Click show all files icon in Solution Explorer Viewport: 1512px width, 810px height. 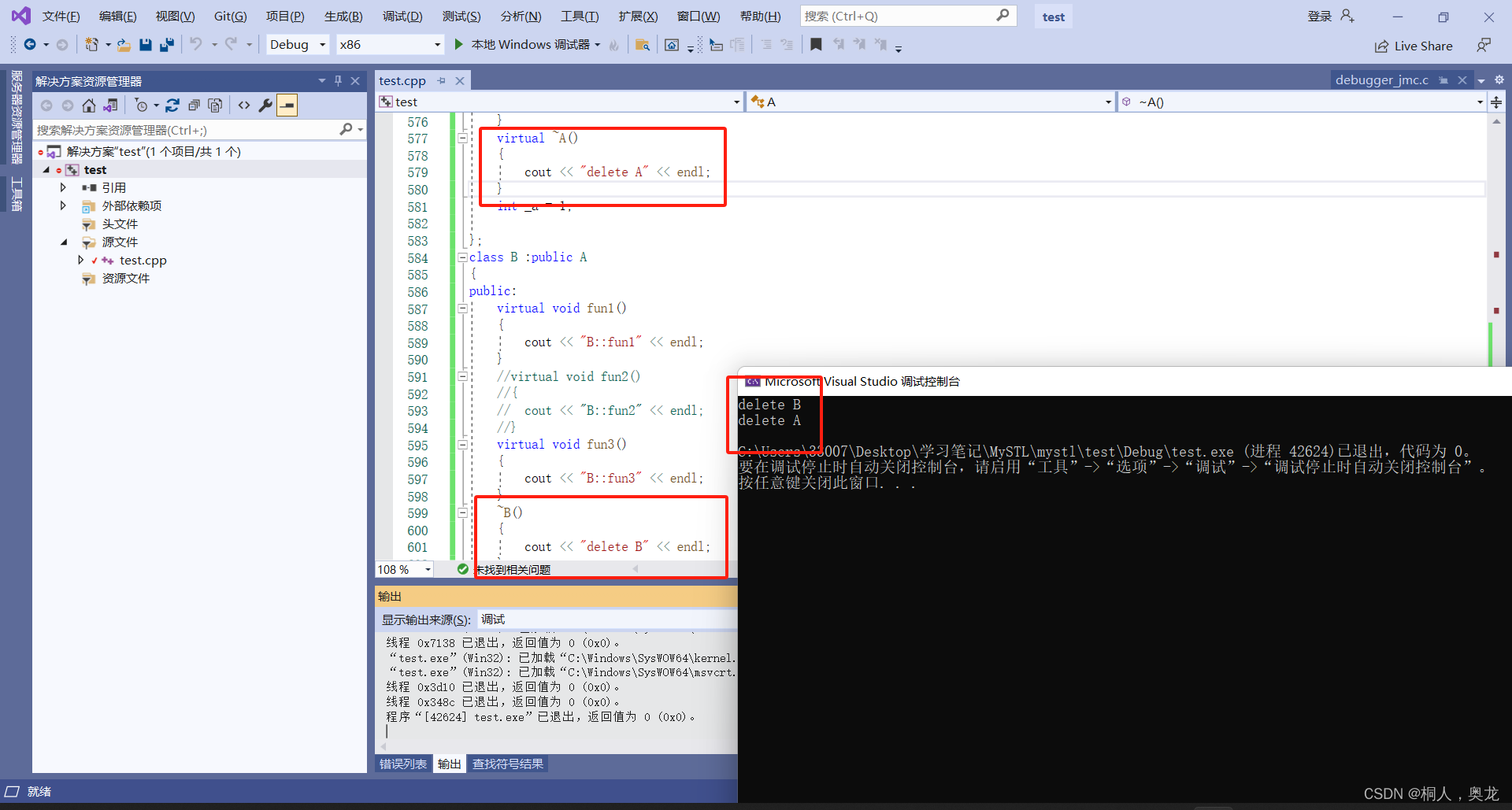[215, 105]
